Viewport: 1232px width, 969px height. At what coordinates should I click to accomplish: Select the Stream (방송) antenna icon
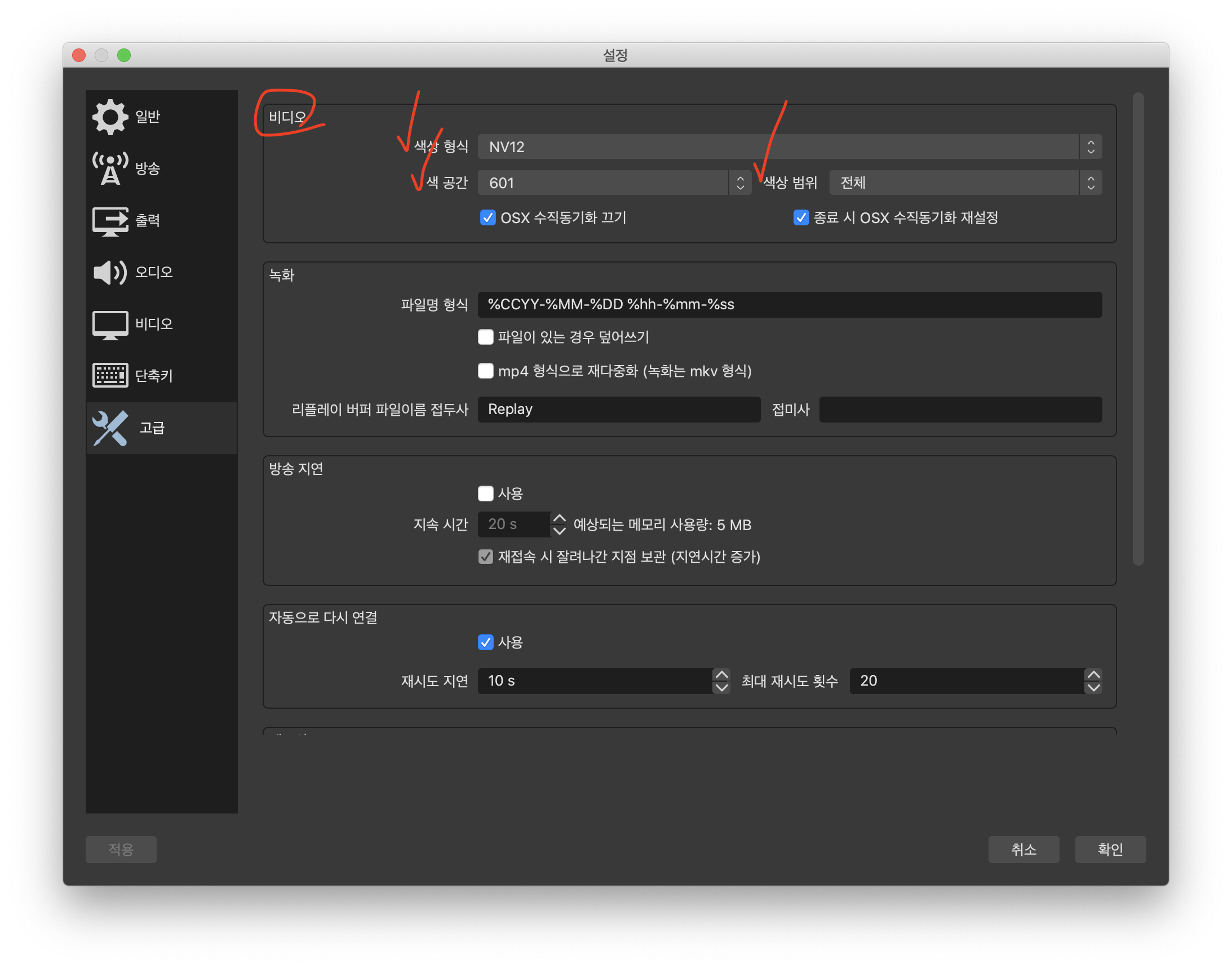point(110,168)
